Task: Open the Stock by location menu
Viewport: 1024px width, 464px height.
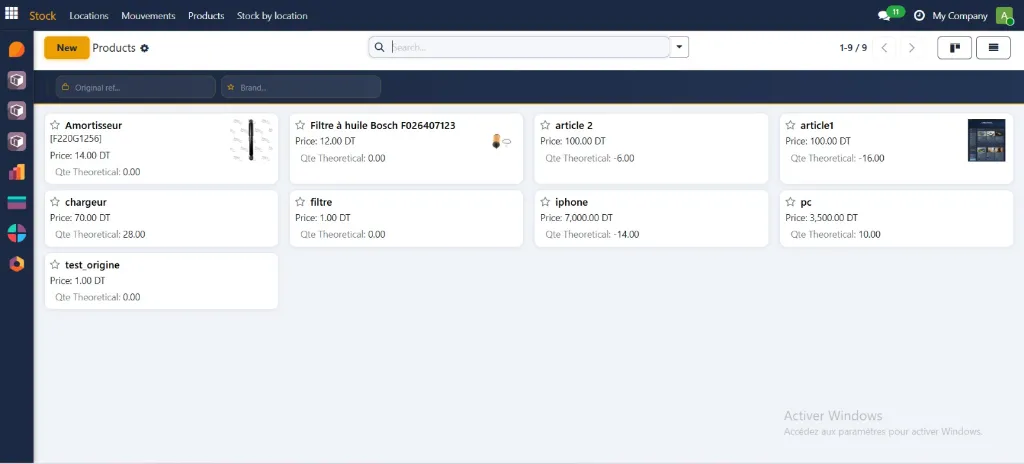Action: (x=272, y=16)
